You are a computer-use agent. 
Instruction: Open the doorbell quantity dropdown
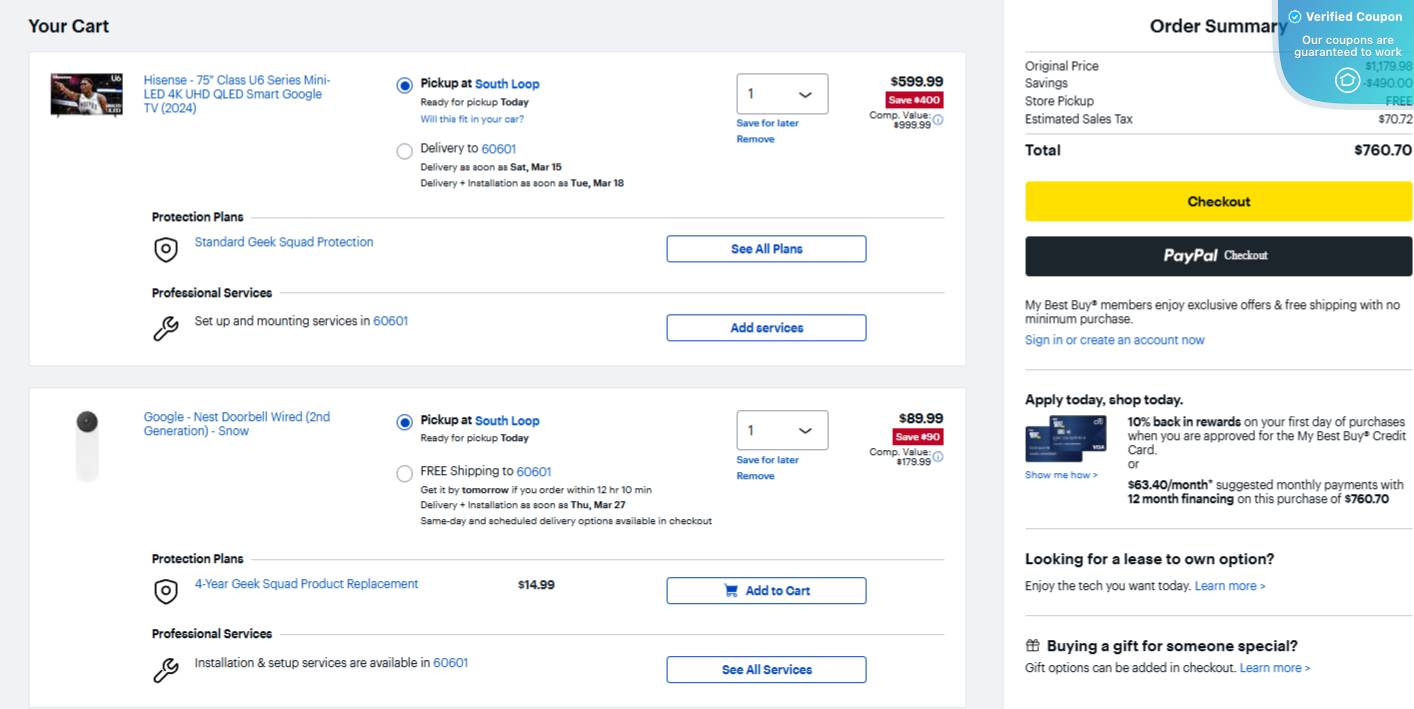click(x=782, y=430)
